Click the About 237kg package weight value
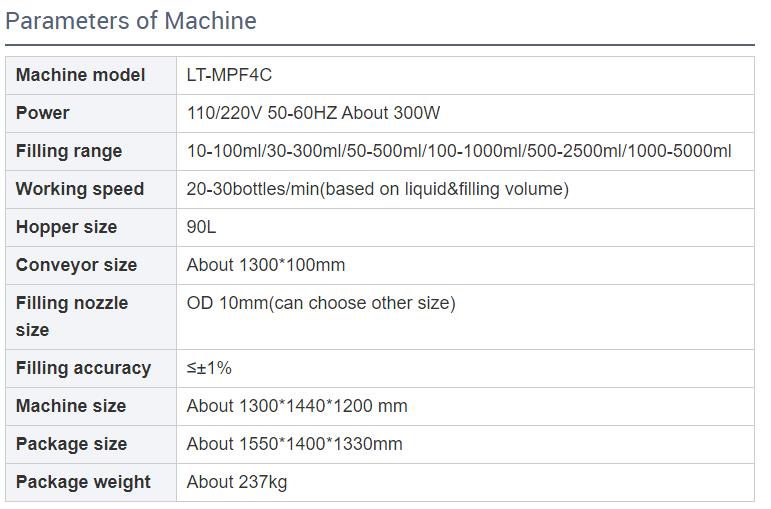Image resolution: width=771 pixels, height=509 pixels. coord(237,482)
